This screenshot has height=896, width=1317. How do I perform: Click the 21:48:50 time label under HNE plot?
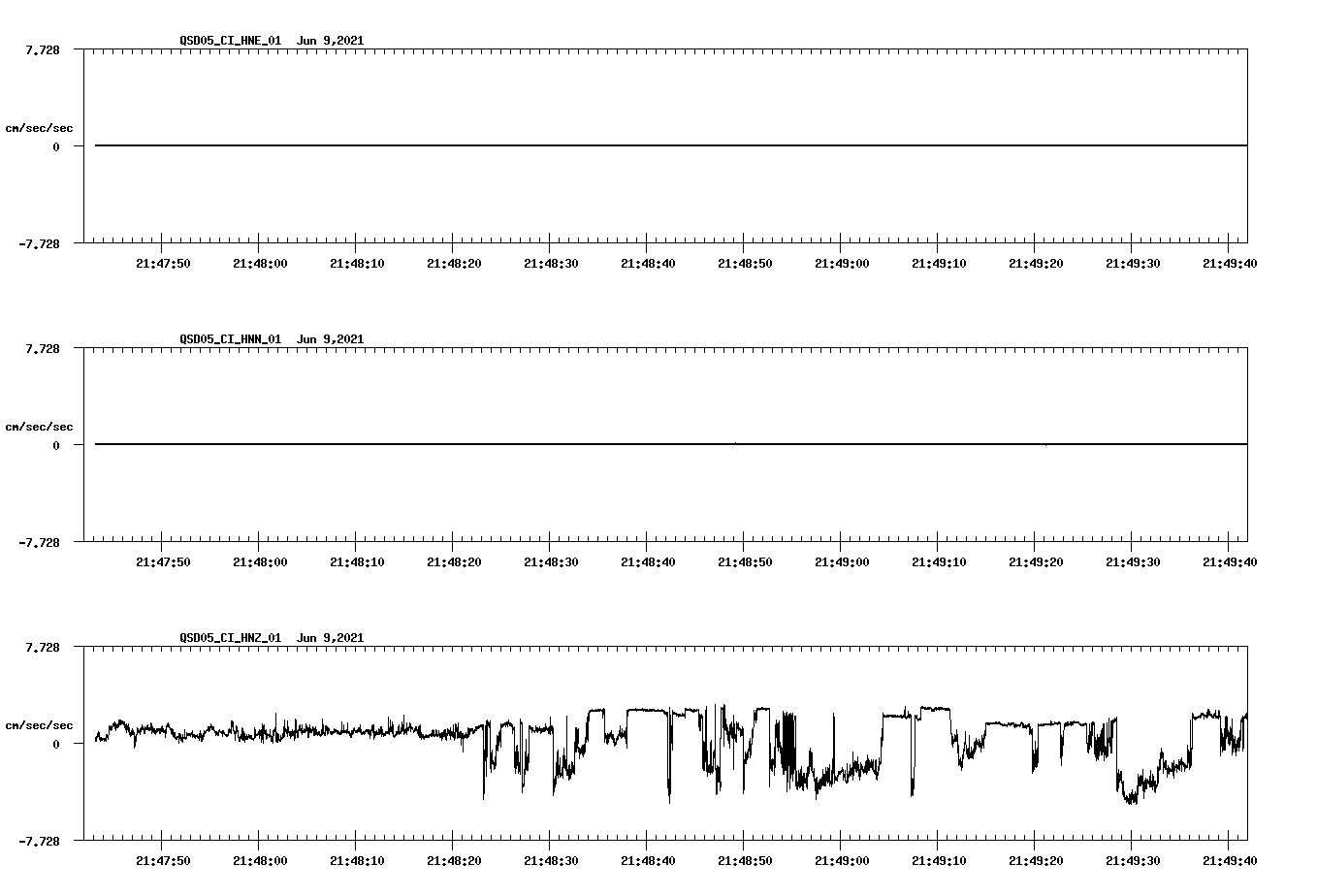pos(745,264)
